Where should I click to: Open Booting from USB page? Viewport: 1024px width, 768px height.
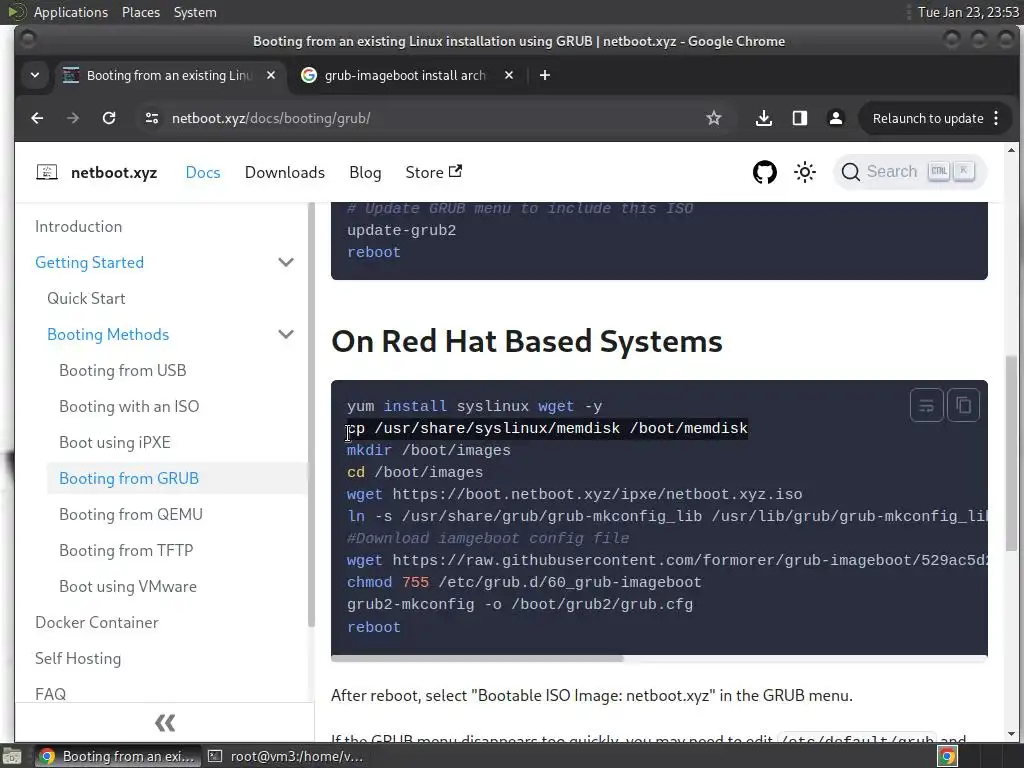[x=123, y=370]
